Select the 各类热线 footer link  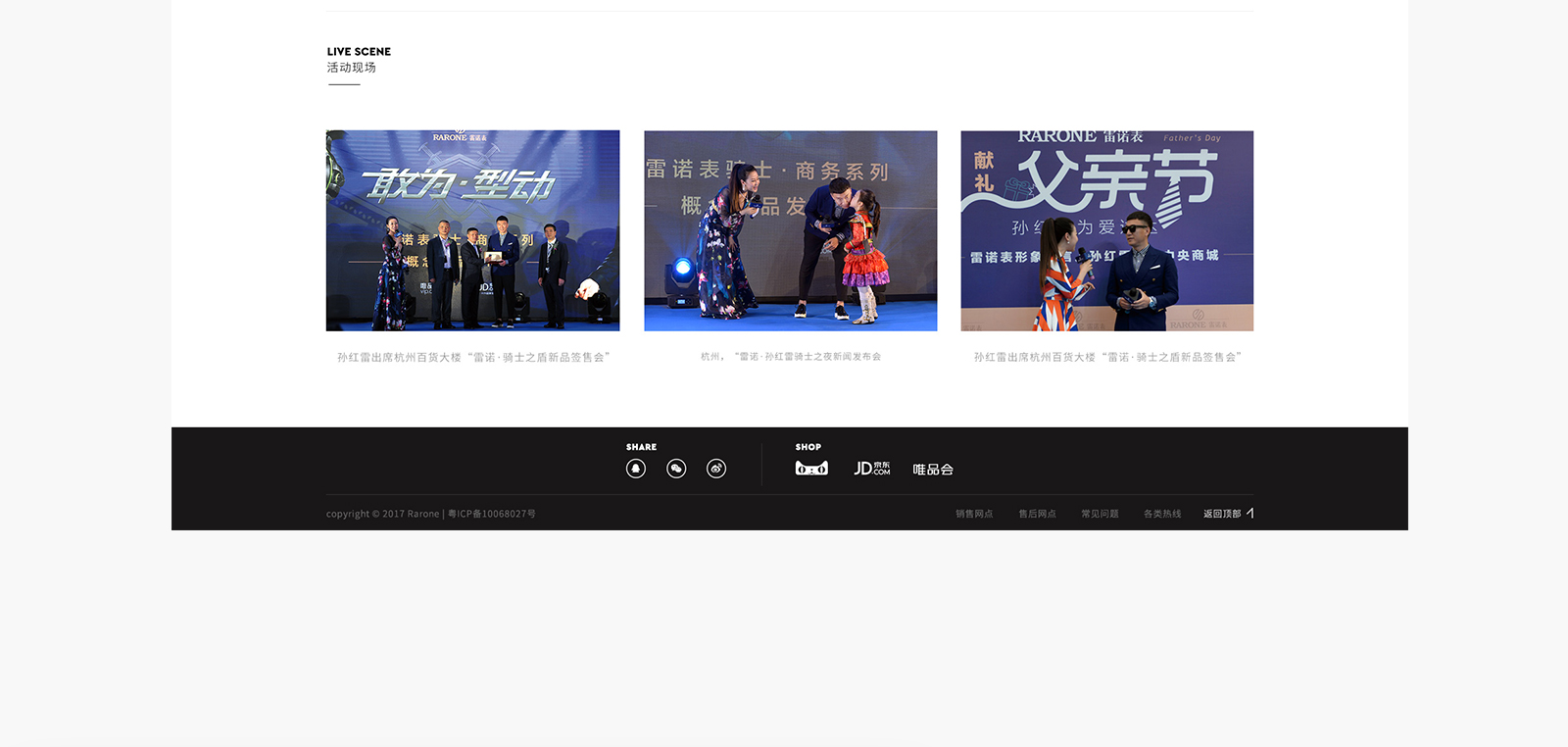click(1162, 514)
